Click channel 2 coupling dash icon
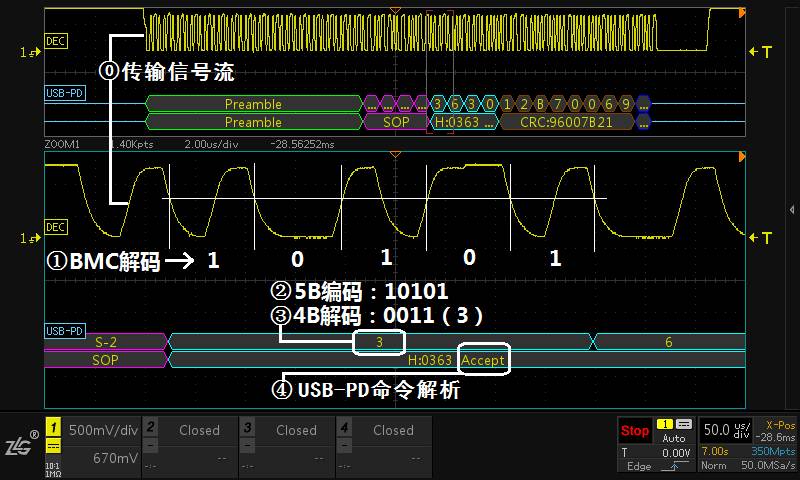800x480 pixels. (150, 445)
